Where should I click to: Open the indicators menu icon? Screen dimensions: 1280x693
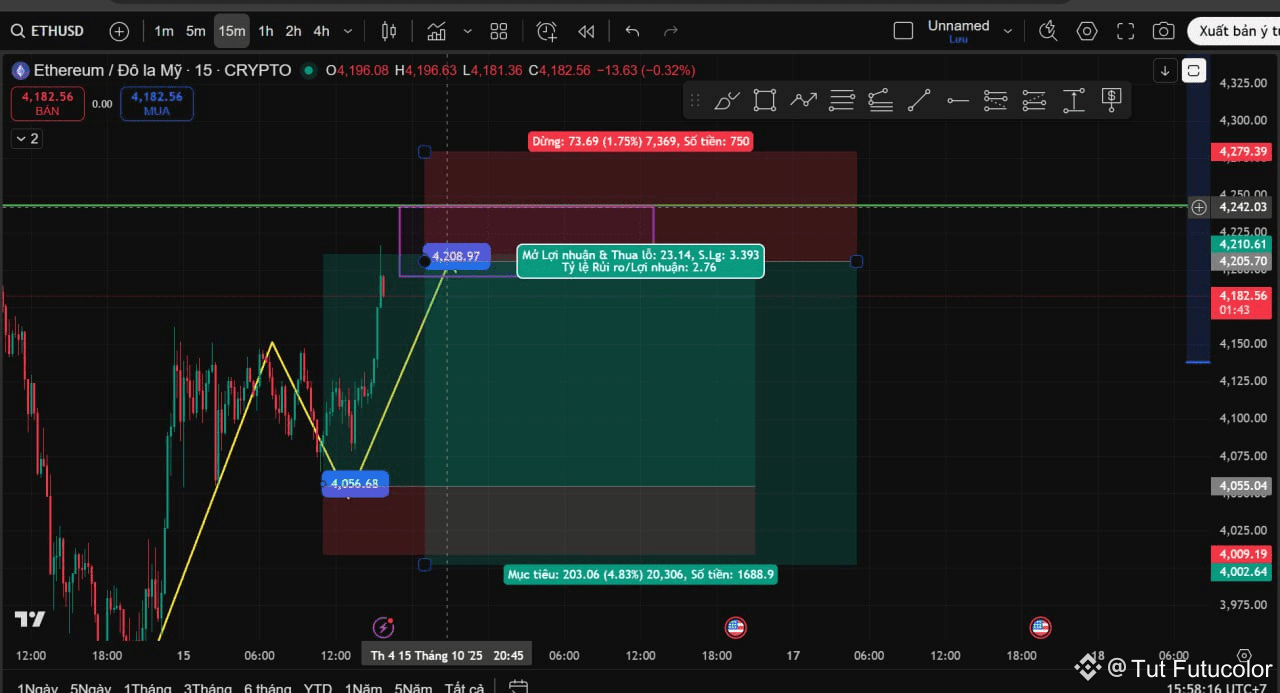436,31
